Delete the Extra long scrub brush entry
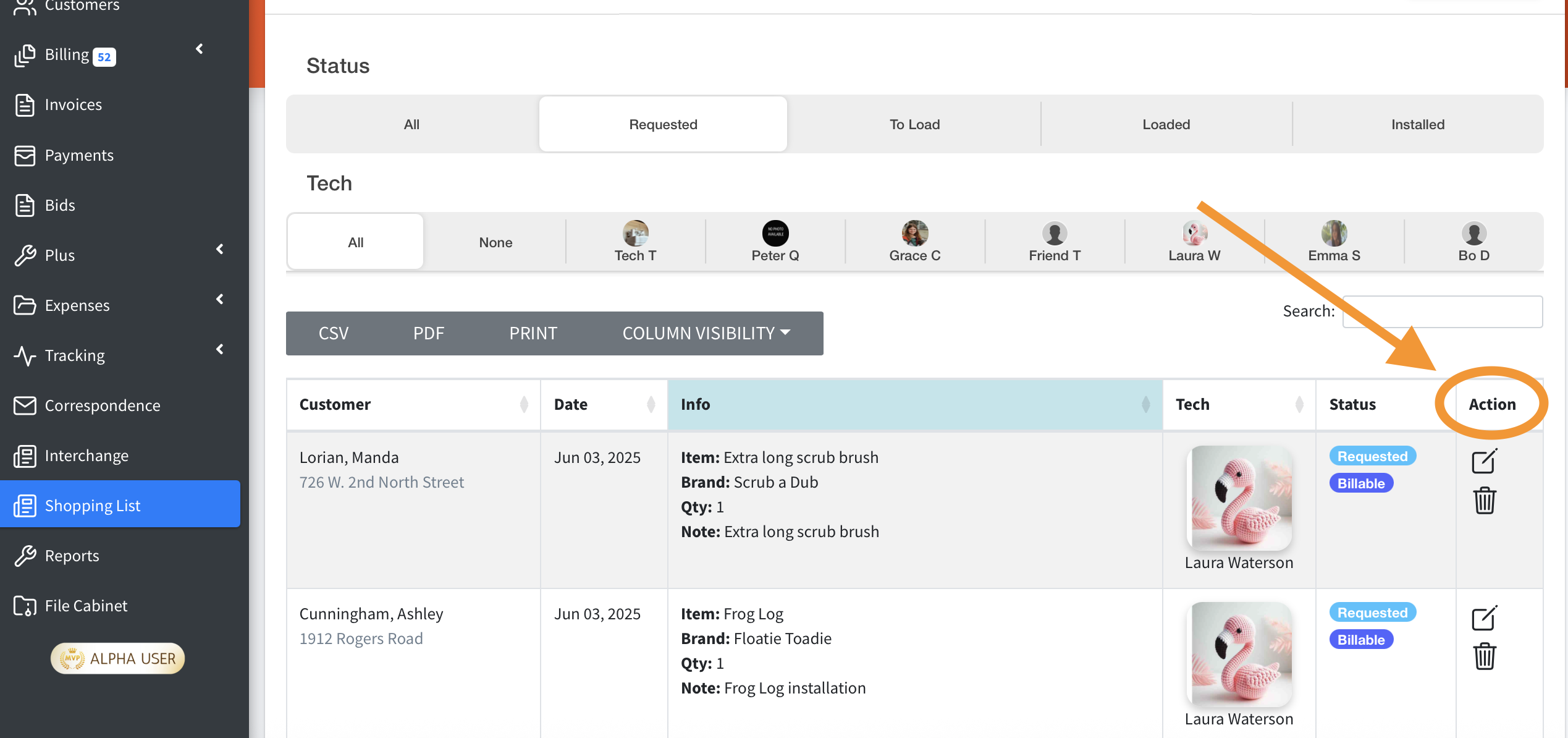The image size is (1568, 738). (1484, 500)
